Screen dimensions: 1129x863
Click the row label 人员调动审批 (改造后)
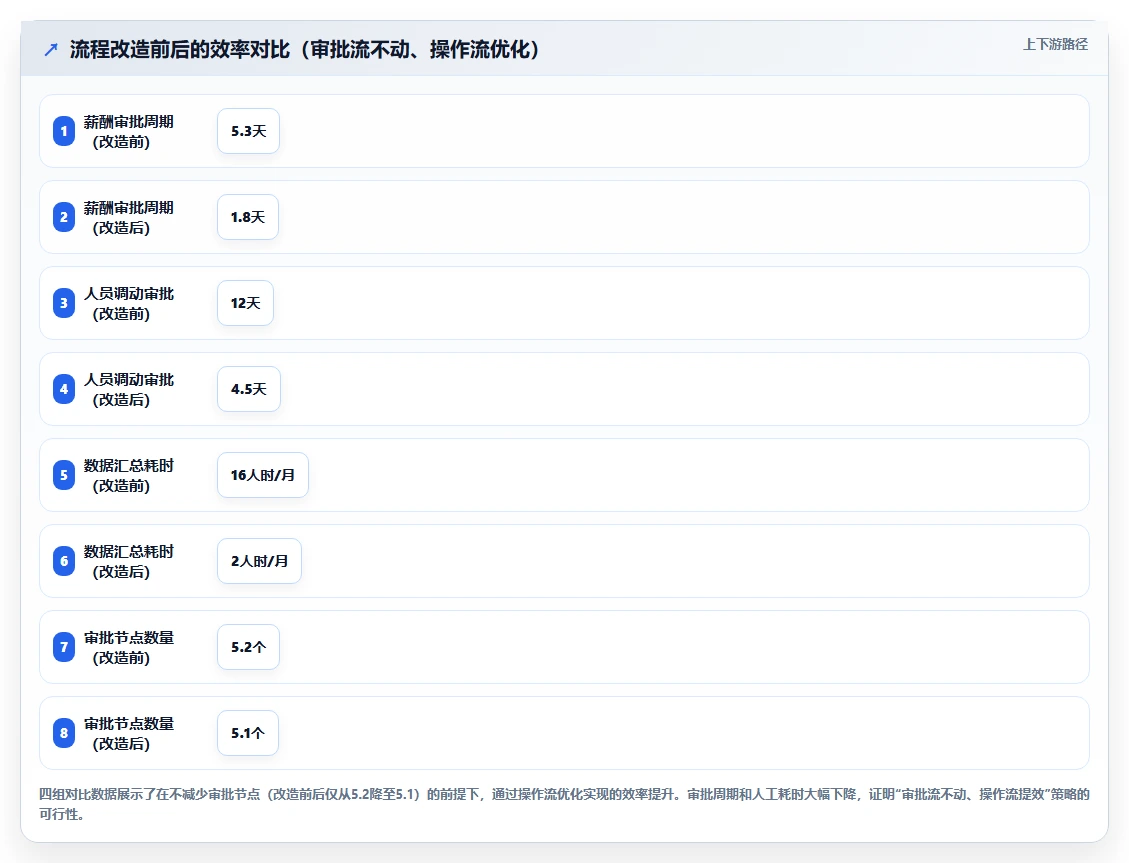click(129, 389)
